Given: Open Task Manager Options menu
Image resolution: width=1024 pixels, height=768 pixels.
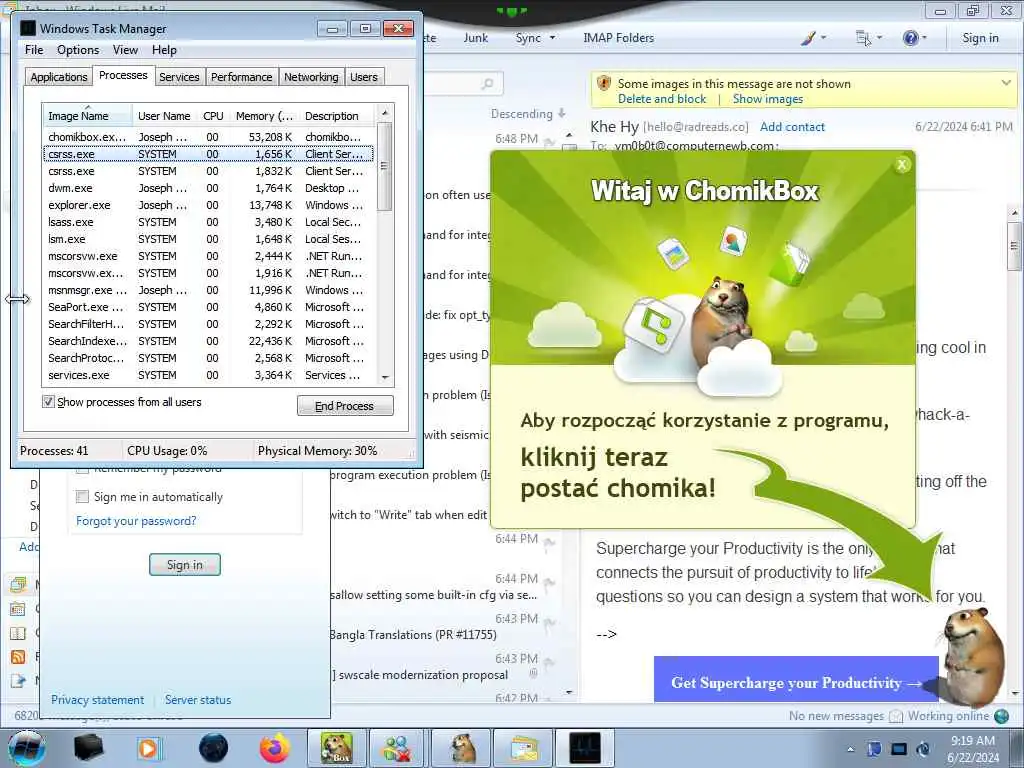Looking at the screenshot, I should pyautogui.click(x=78, y=50).
